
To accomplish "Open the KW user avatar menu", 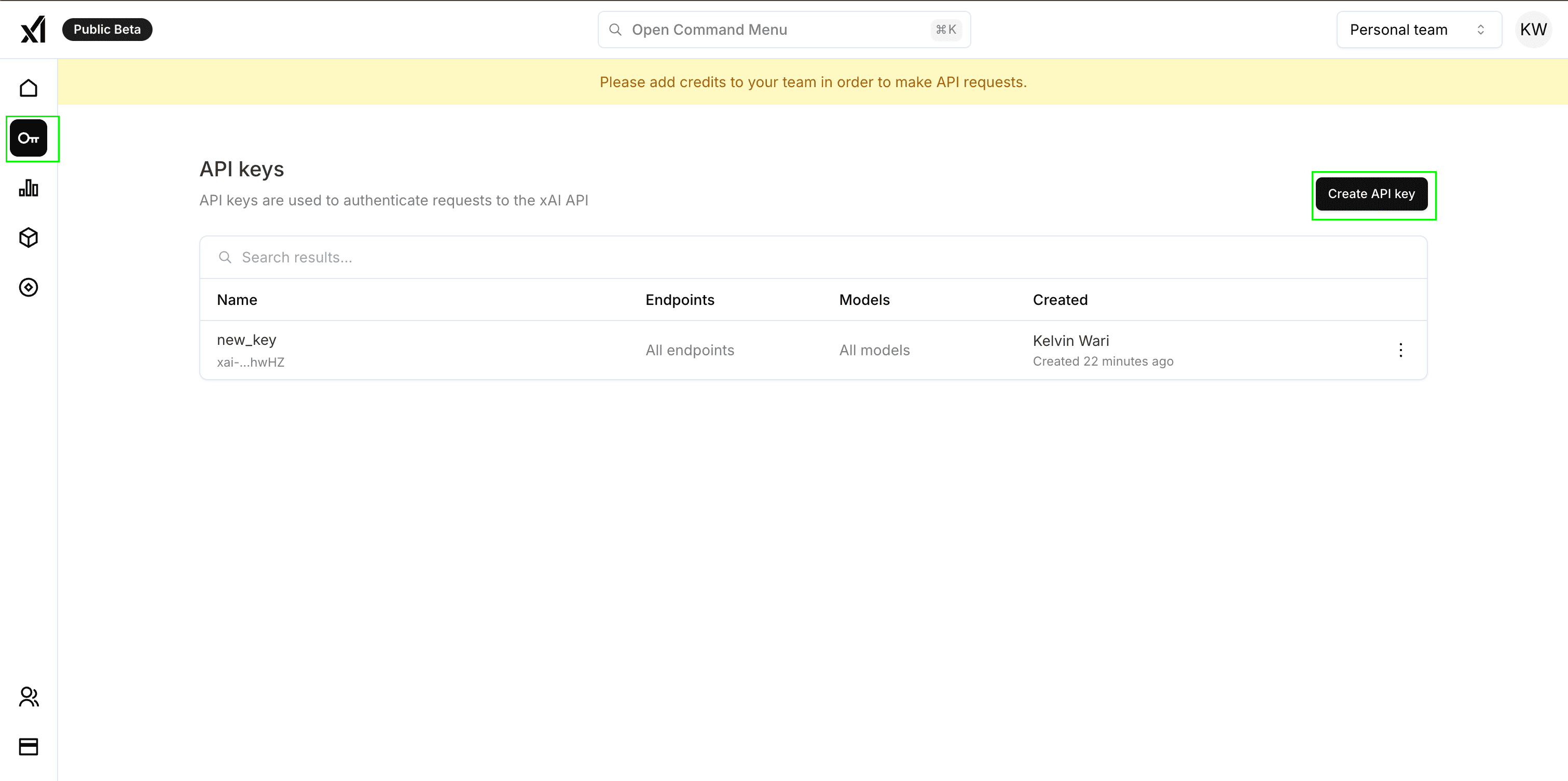I will coord(1533,29).
